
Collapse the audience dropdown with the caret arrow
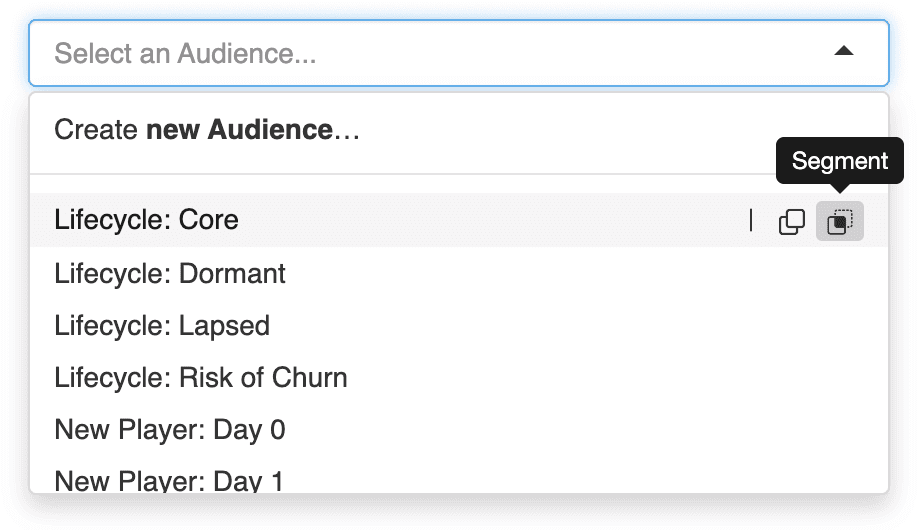tap(844, 51)
